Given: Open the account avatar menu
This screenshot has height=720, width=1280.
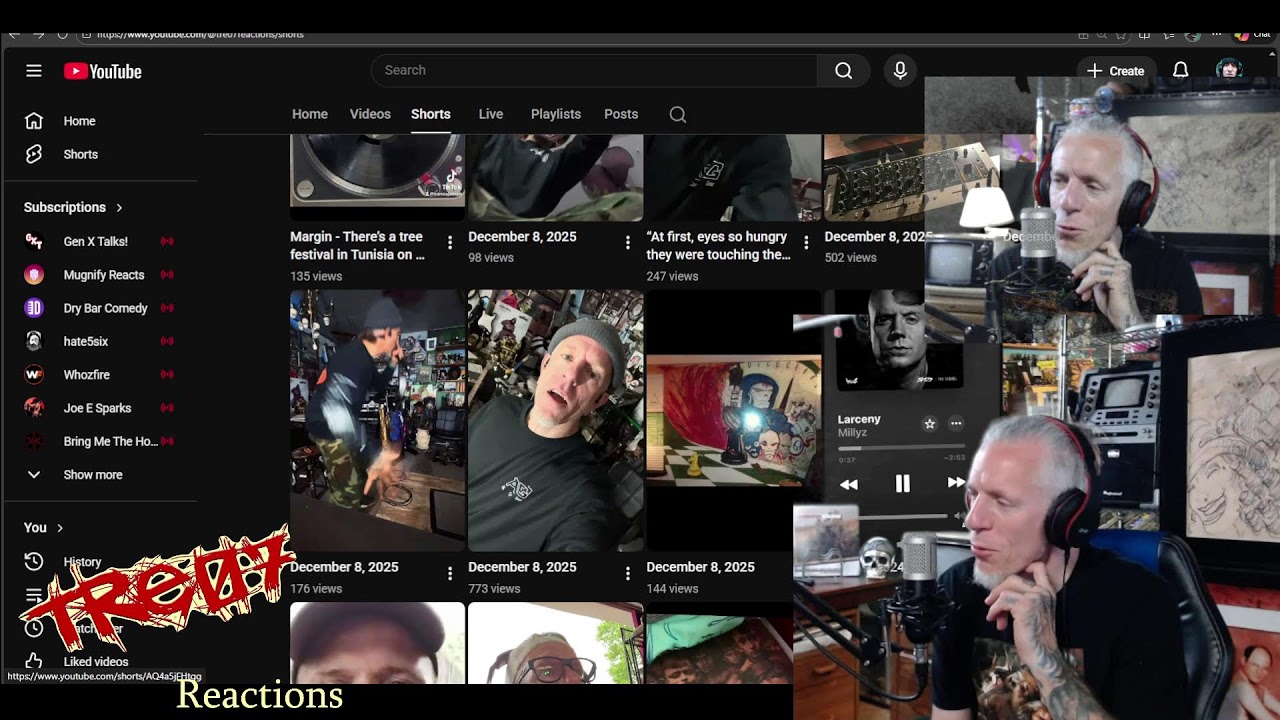Looking at the screenshot, I should (1229, 69).
